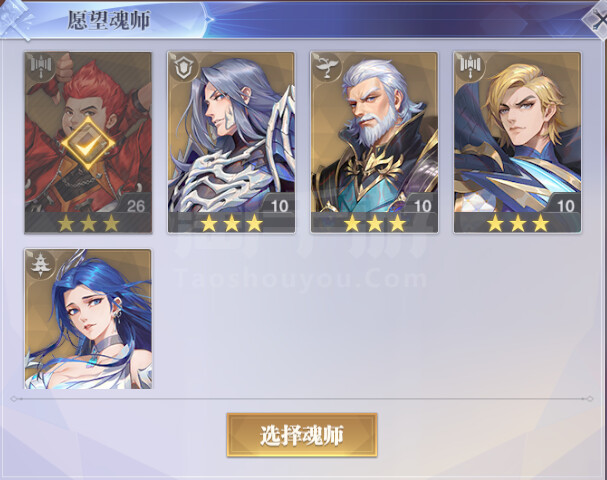Click attack class icon on red-haired card
607x480 pixels.
tap(41, 66)
